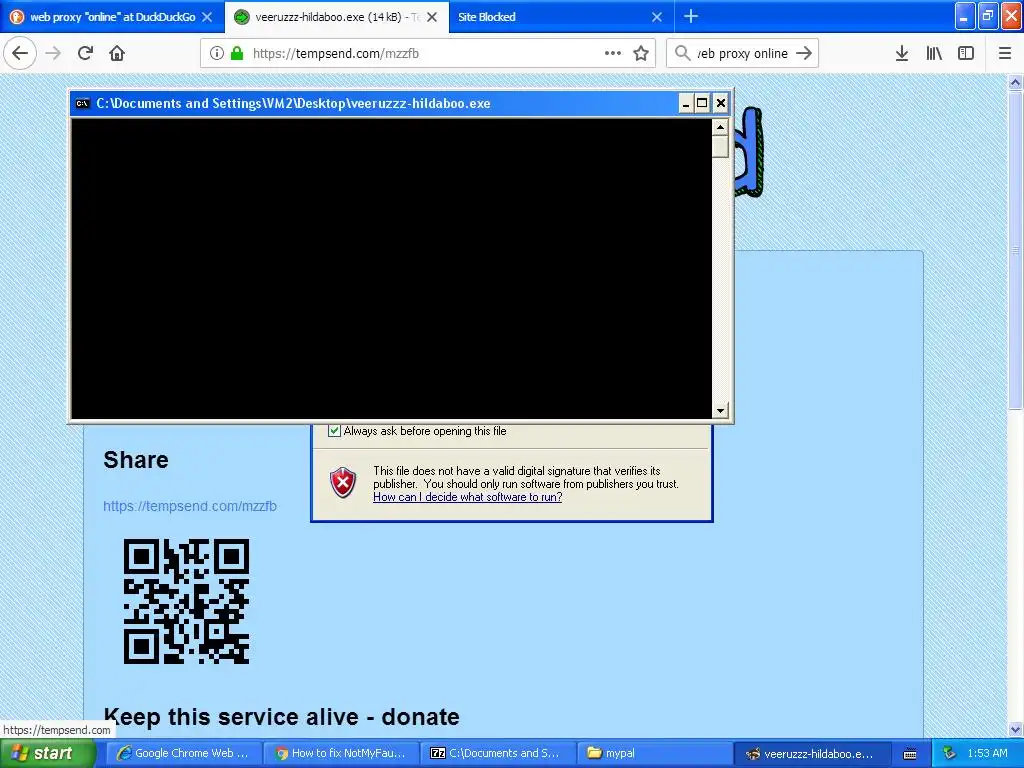
Task: Click the green padlock security icon
Action: click(x=237, y=53)
